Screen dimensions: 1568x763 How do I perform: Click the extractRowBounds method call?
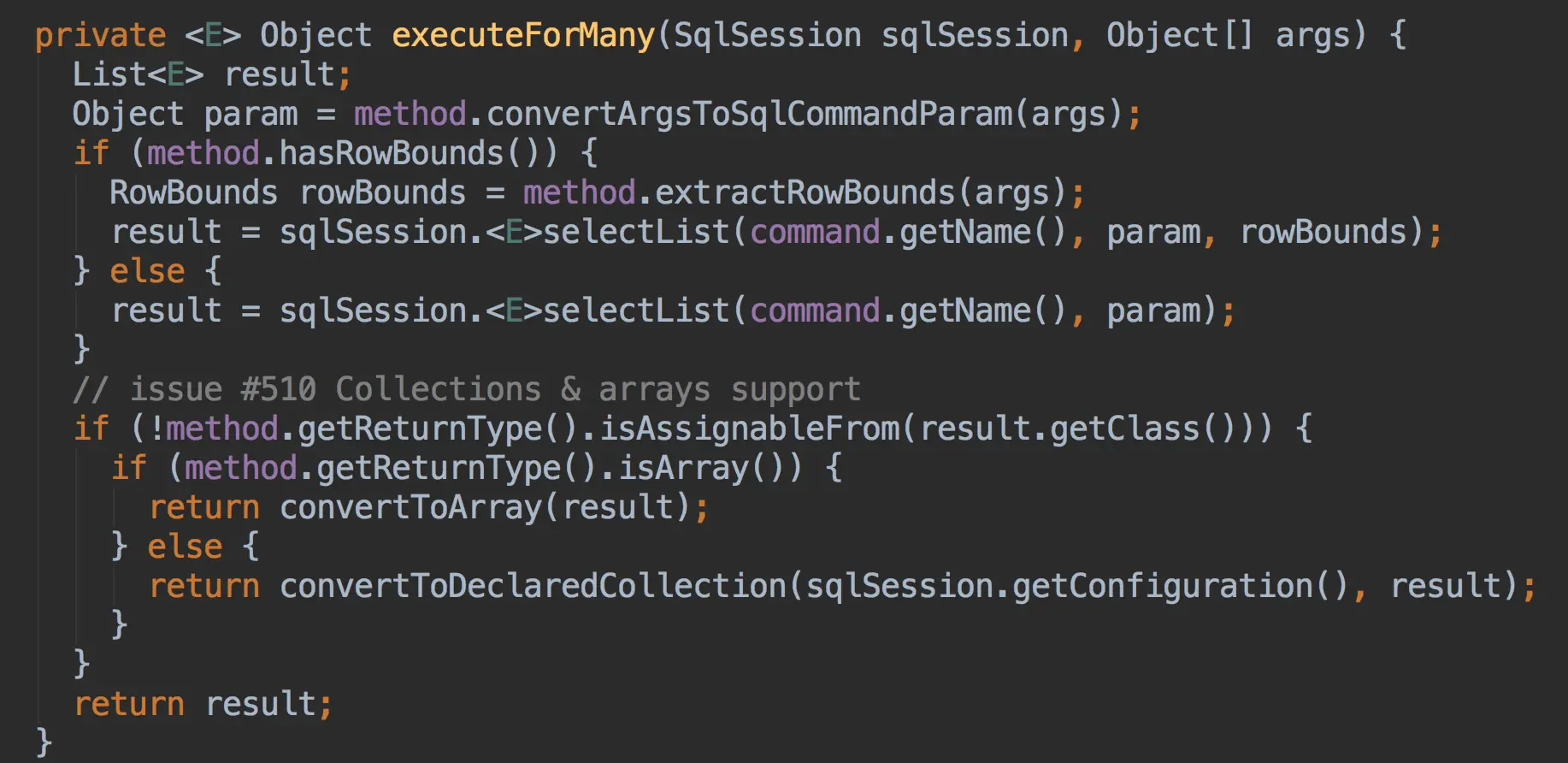click(805, 192)
